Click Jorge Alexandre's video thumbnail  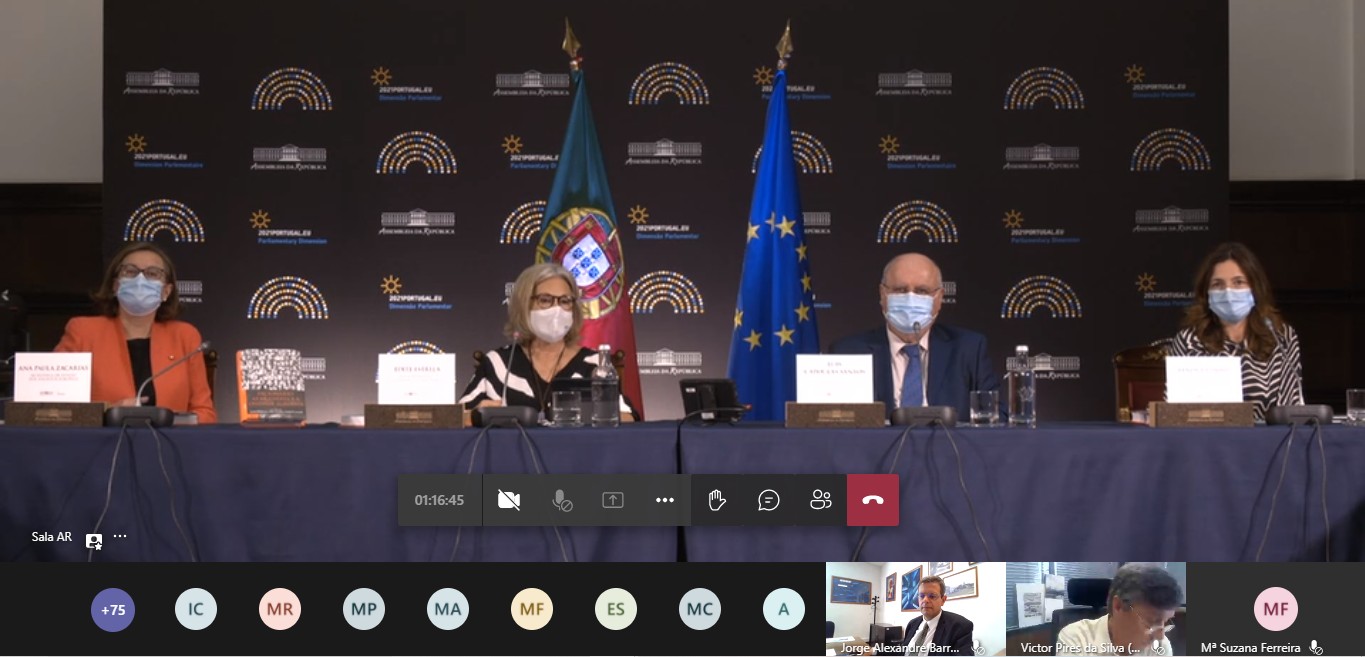tap(915, 607)
